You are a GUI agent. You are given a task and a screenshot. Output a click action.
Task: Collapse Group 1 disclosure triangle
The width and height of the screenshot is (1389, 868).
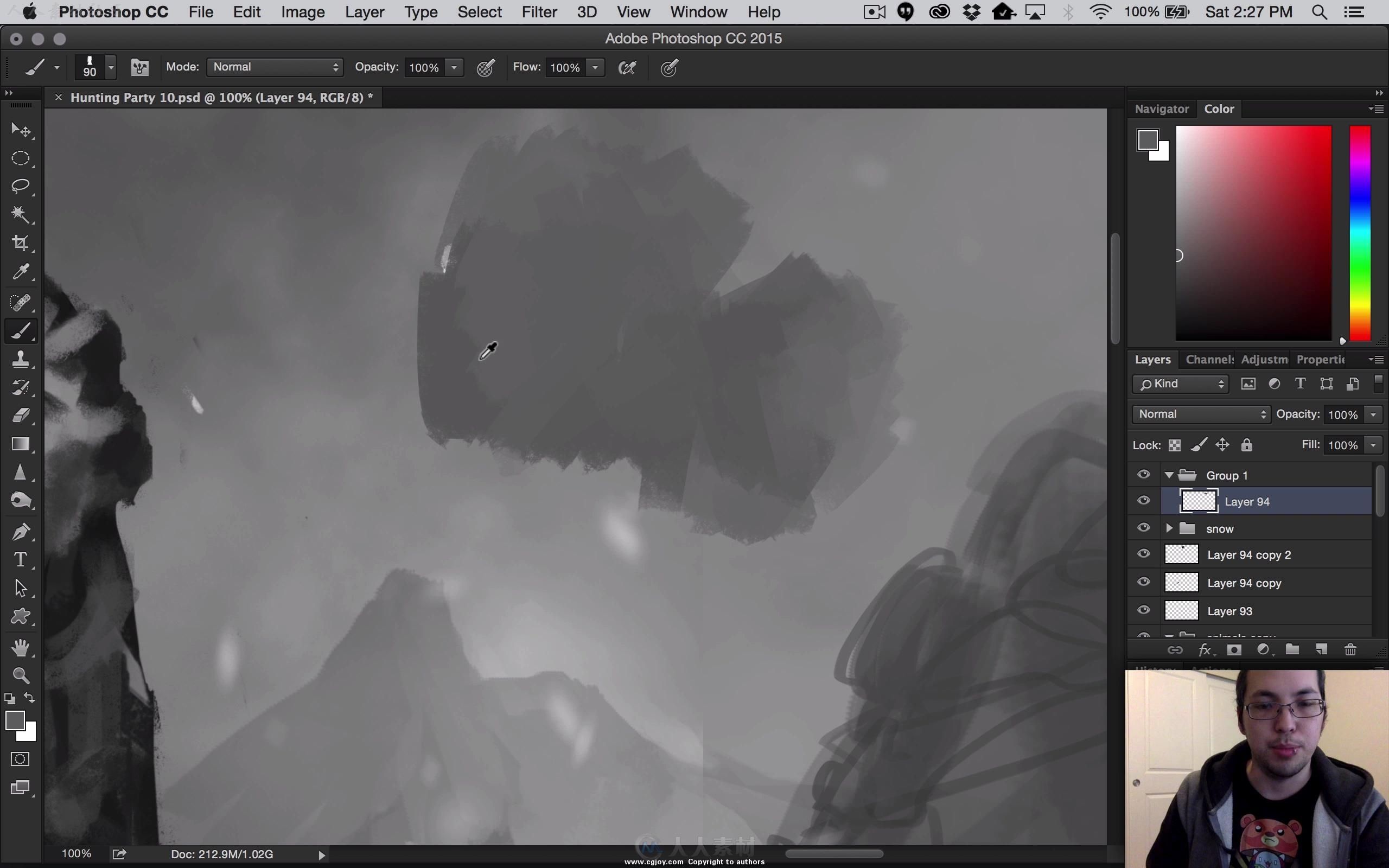1169,475
